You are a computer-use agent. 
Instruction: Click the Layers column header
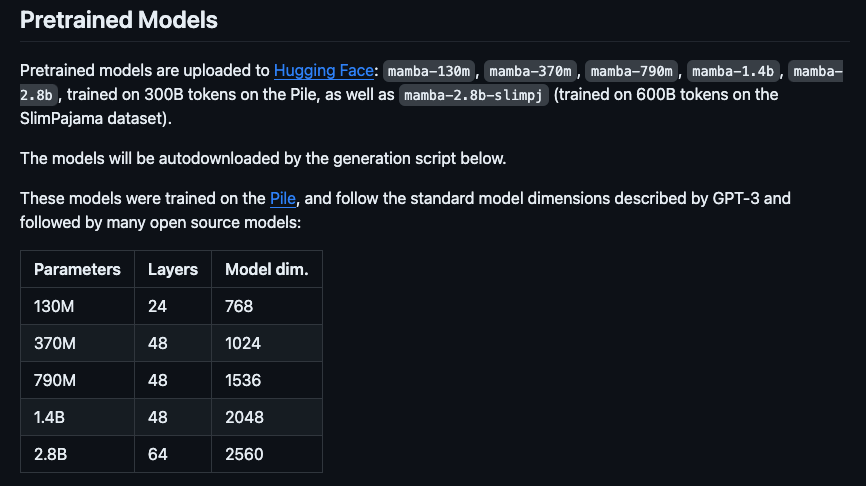point(173,269)
